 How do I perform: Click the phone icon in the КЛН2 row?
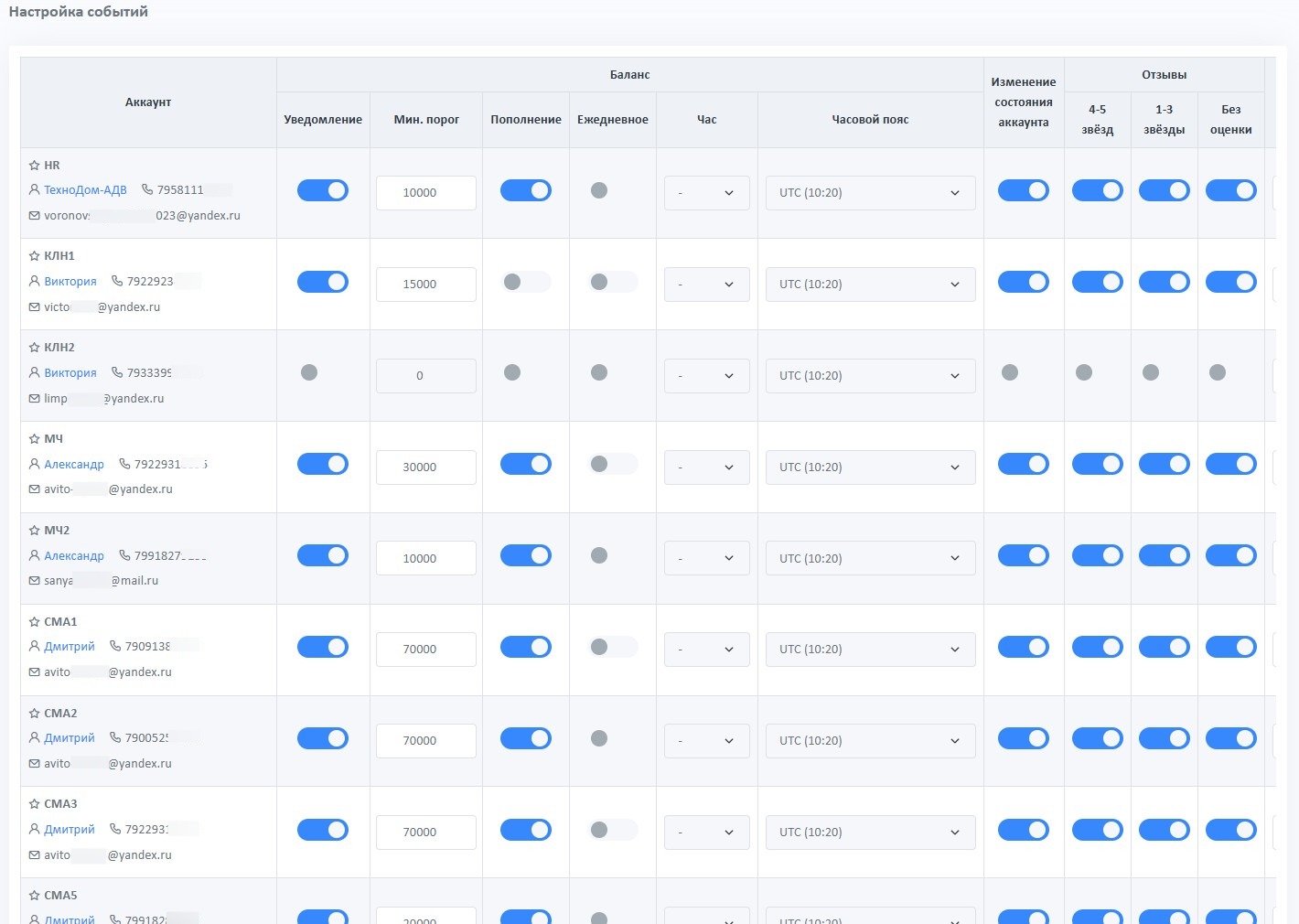coord(117,373)
